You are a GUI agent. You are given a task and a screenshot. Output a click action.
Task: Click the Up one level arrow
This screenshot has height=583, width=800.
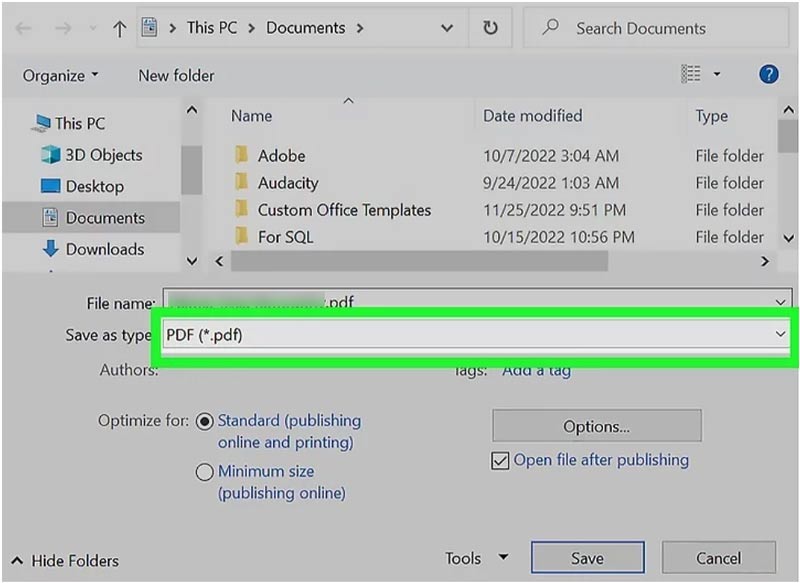click(x=119, y=29)
